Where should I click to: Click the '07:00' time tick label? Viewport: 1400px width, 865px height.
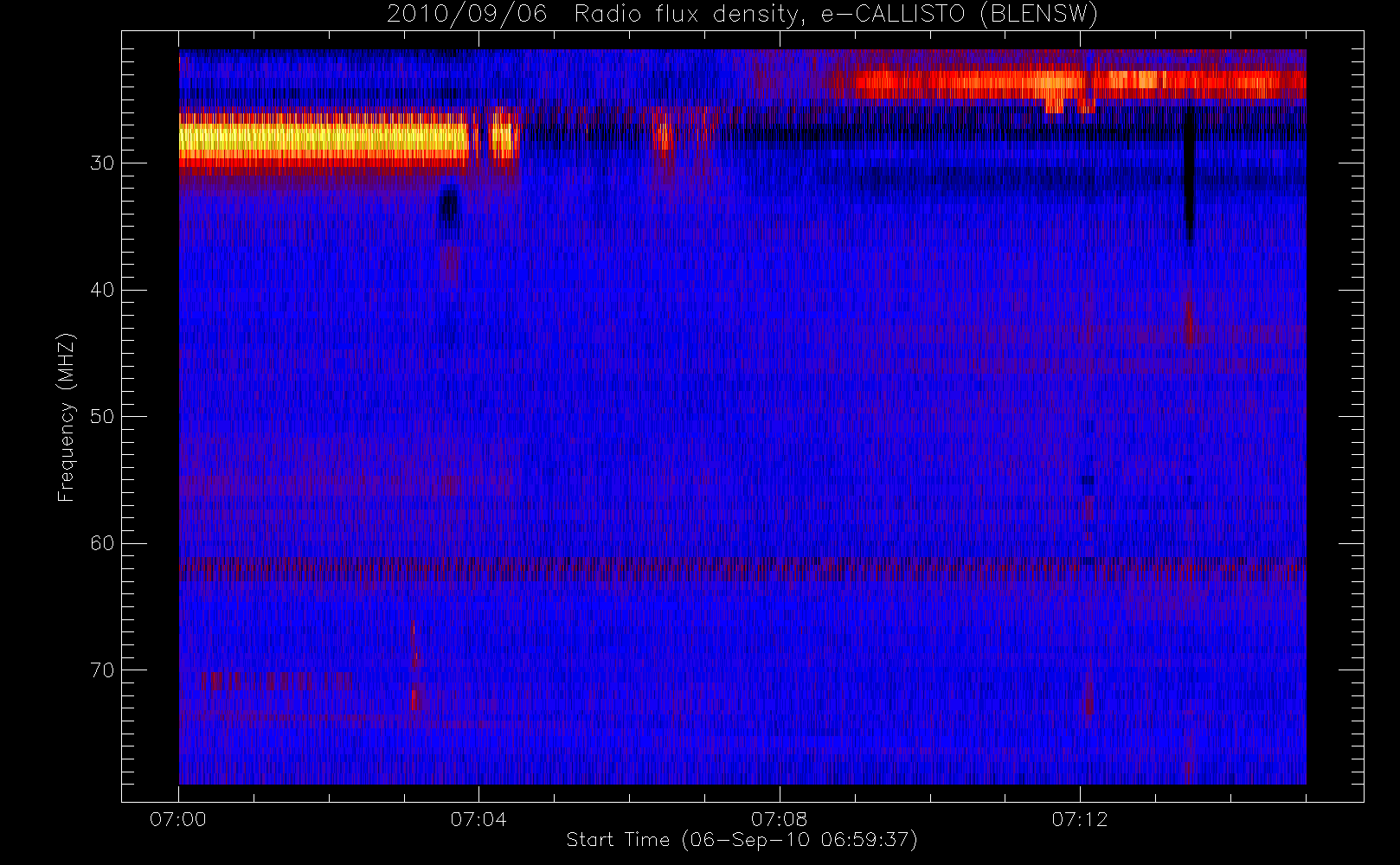pyautogui.click(x=178, y=819)
